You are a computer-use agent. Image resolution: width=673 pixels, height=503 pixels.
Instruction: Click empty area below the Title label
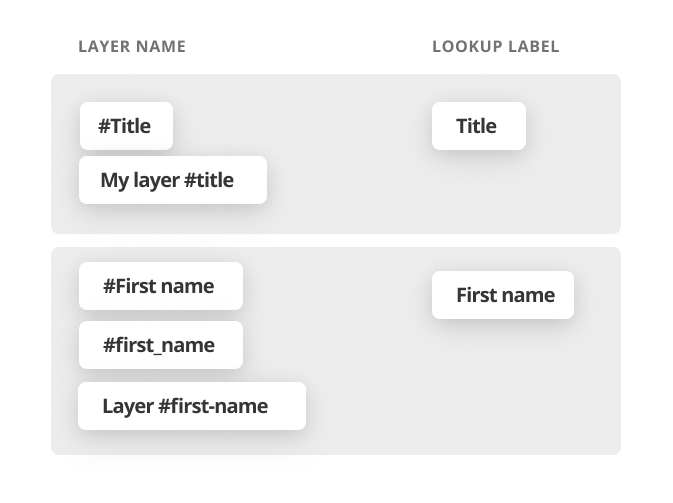pos(478,195)
